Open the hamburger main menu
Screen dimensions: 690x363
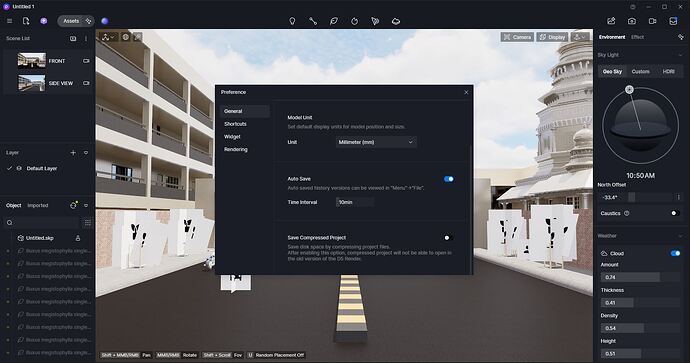coord(9,21)
